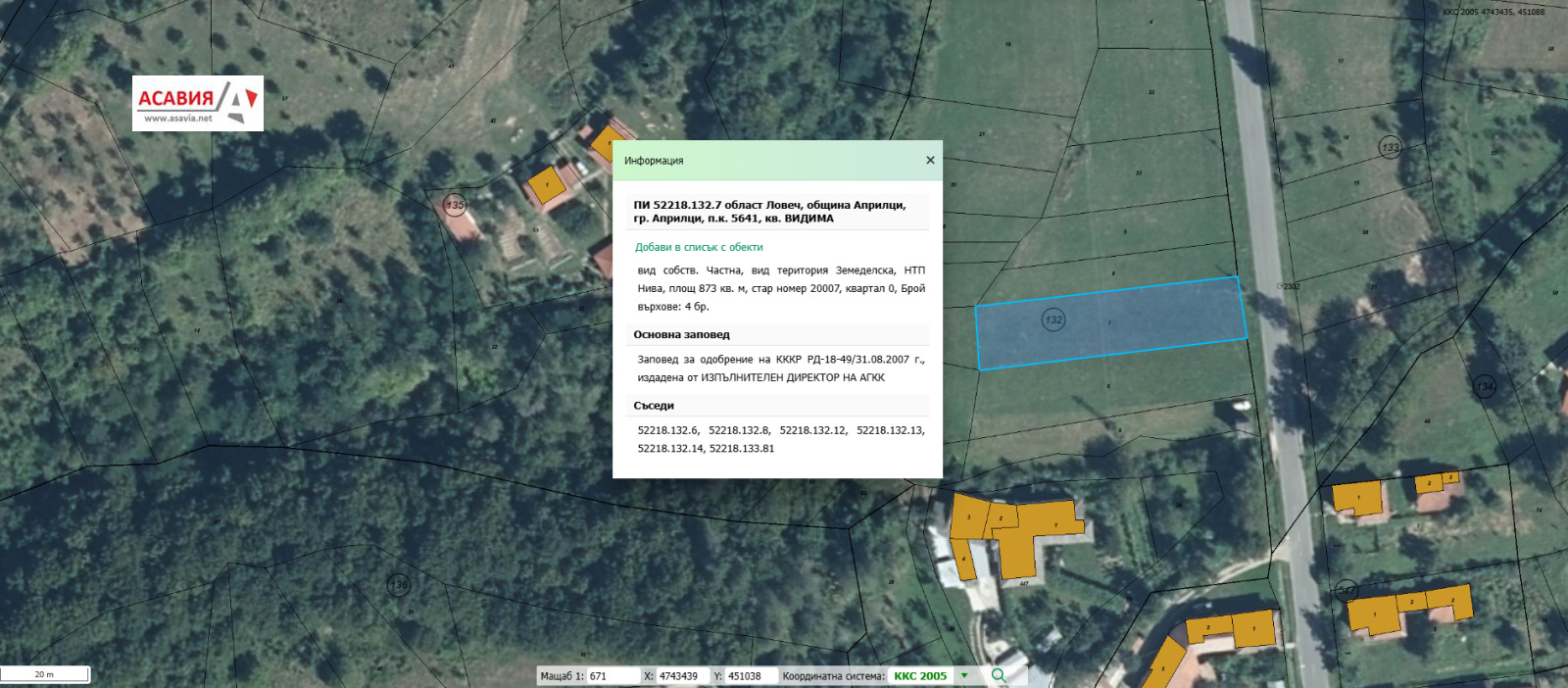
Task: Click the Добави в списък с обекти link
Action: coord(698,247)
